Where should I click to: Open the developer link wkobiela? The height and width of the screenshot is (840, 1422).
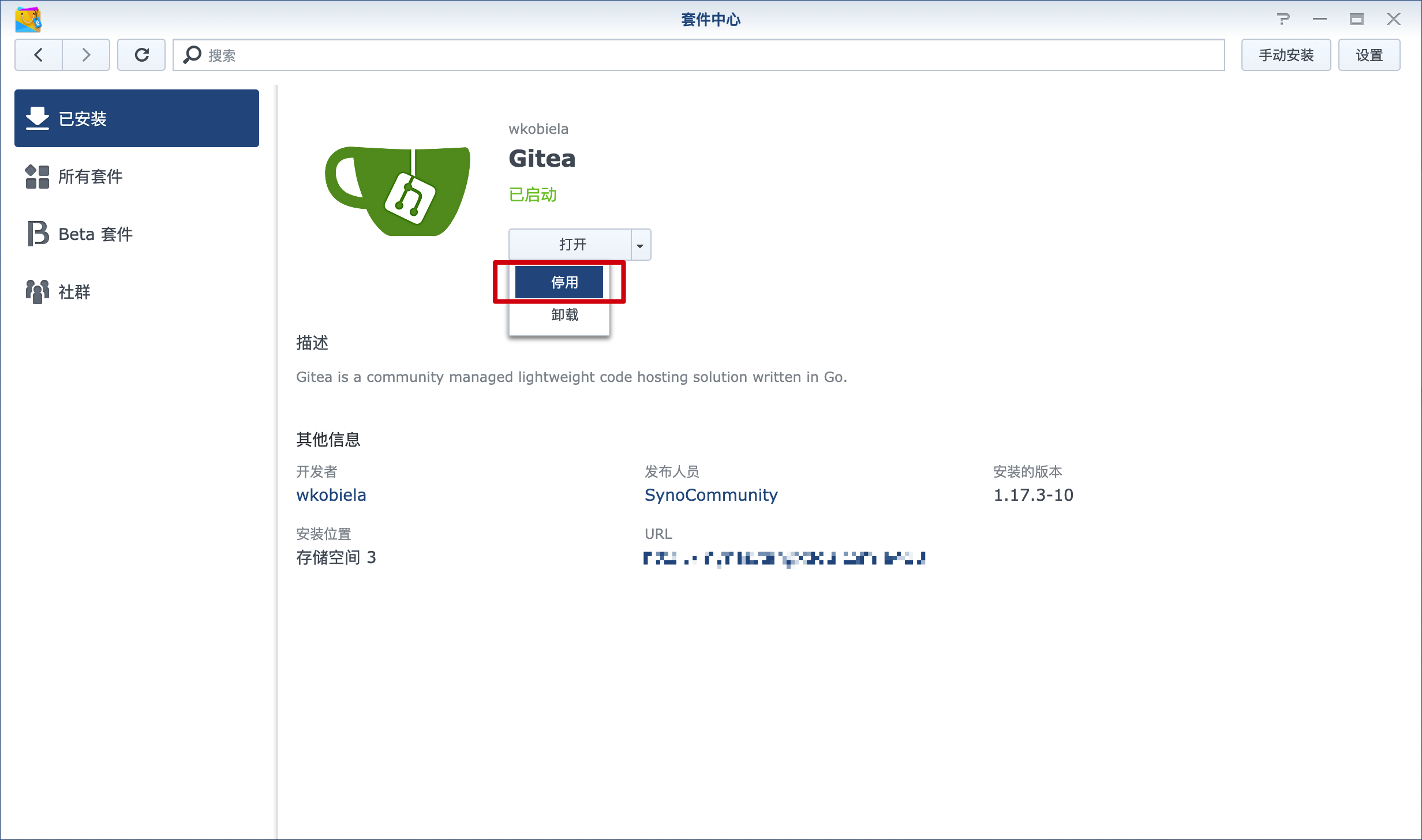(x=331, y=495)
